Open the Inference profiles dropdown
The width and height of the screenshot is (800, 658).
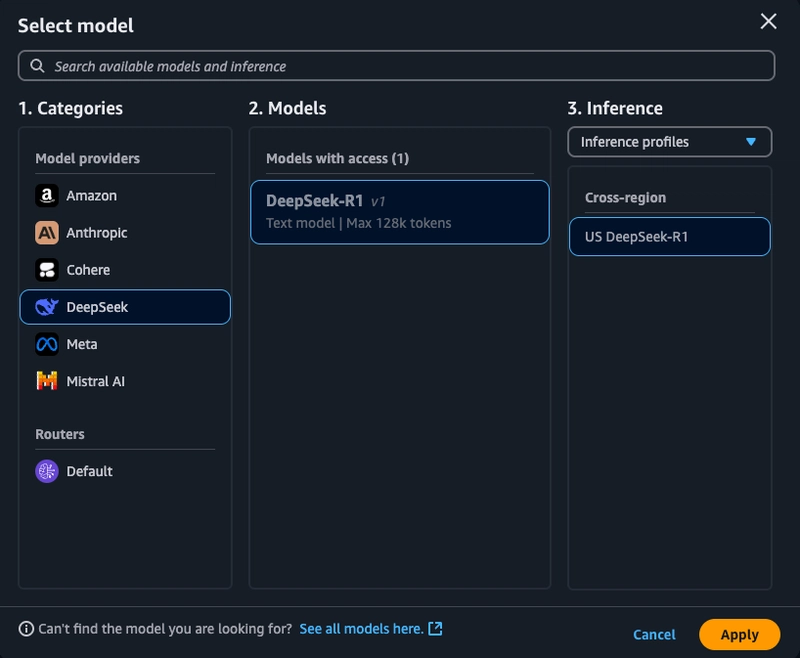(669, 142)
